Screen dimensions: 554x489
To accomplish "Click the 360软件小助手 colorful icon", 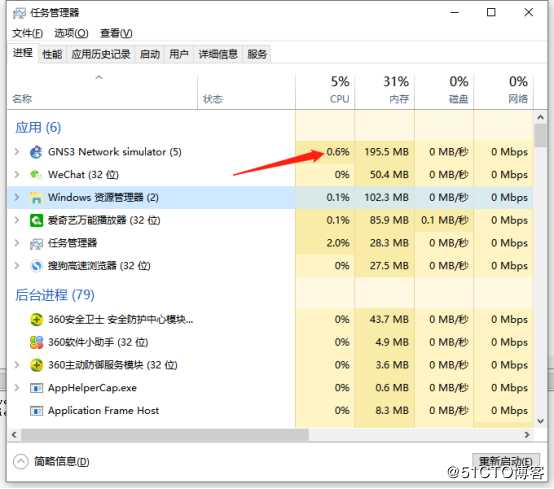I will click(x=36, y=342).
